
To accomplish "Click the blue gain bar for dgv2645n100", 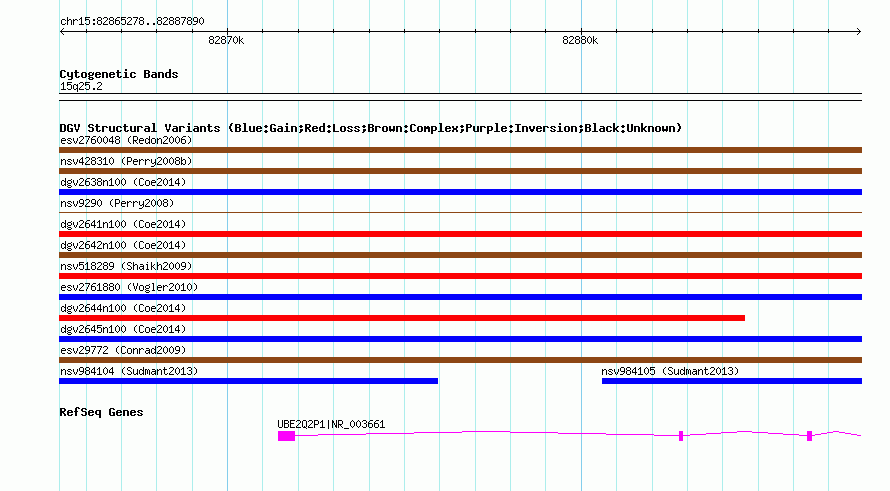I will (x=460, y=339).
